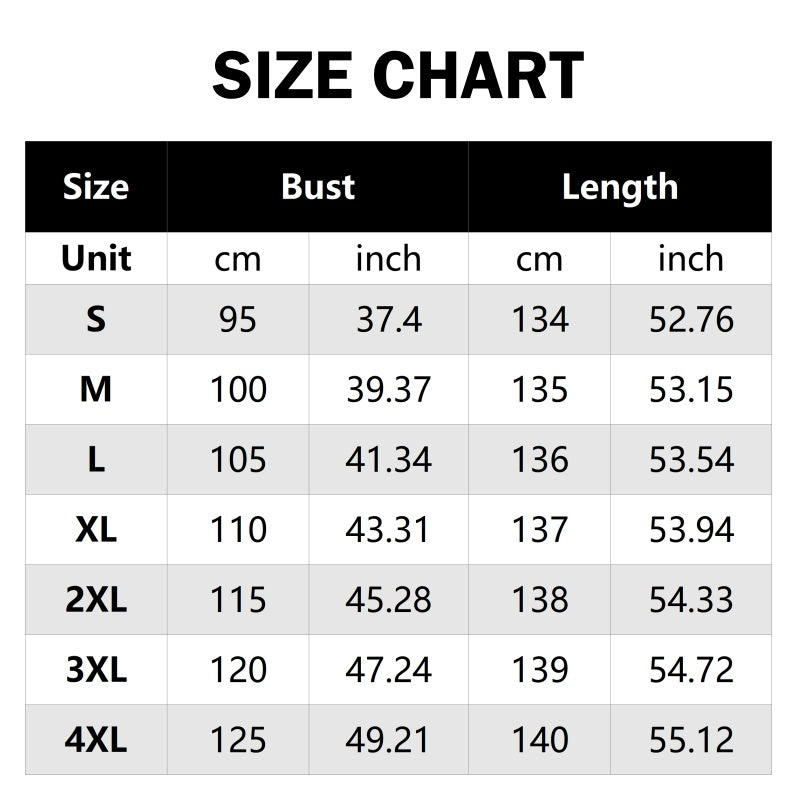Click the Size column header
This screenshot has width=800, height=800.
coord(96,187)
